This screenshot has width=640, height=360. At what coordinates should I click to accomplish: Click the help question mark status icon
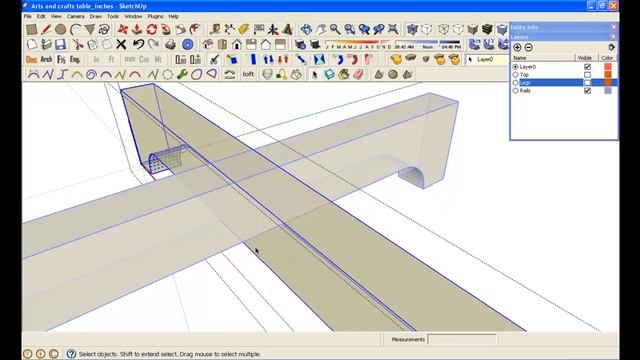(71, 354)
